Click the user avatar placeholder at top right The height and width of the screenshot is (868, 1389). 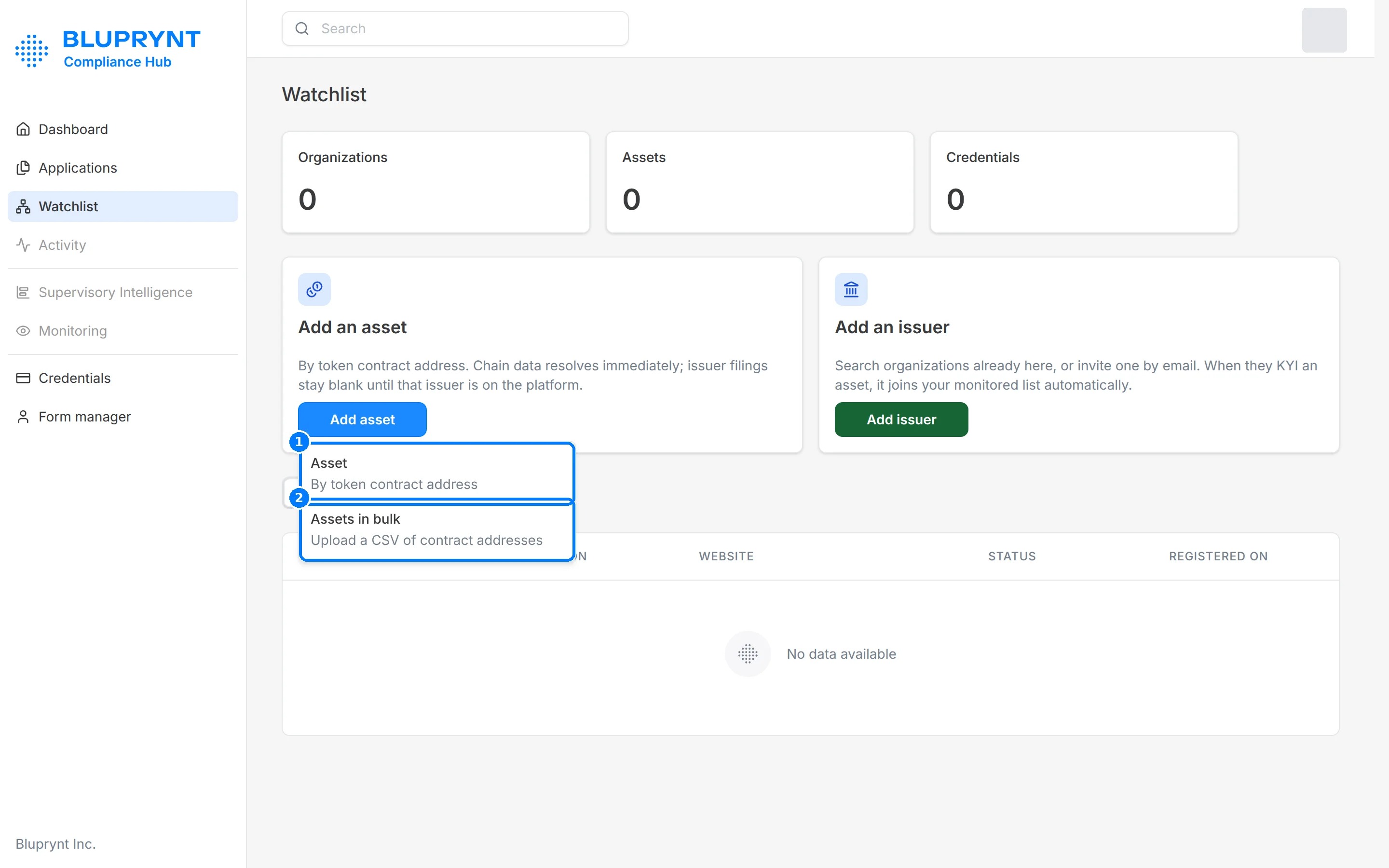(1324, 30)
